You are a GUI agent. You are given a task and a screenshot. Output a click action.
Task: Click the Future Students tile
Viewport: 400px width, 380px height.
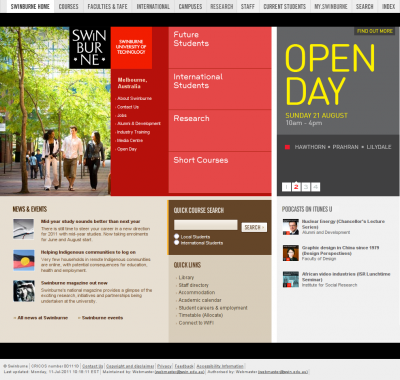[220, 48]
